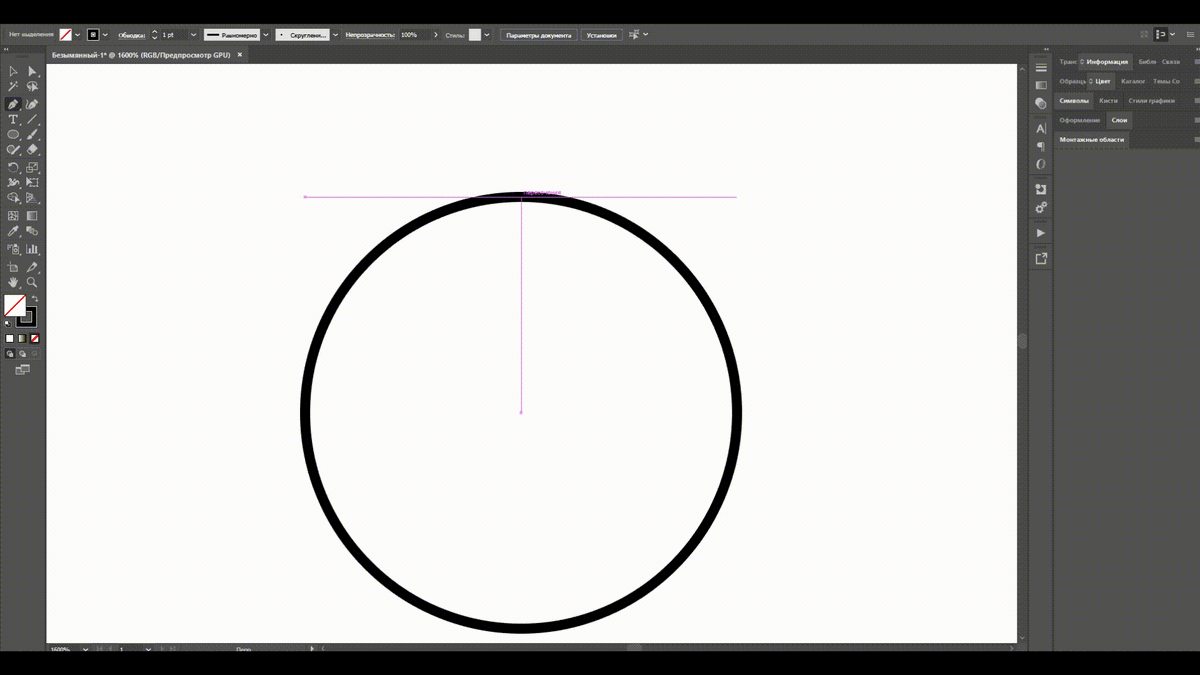Screen dimensions: 1200x675
Task: Open the brush definition dropdown
Action: [335, 35]
